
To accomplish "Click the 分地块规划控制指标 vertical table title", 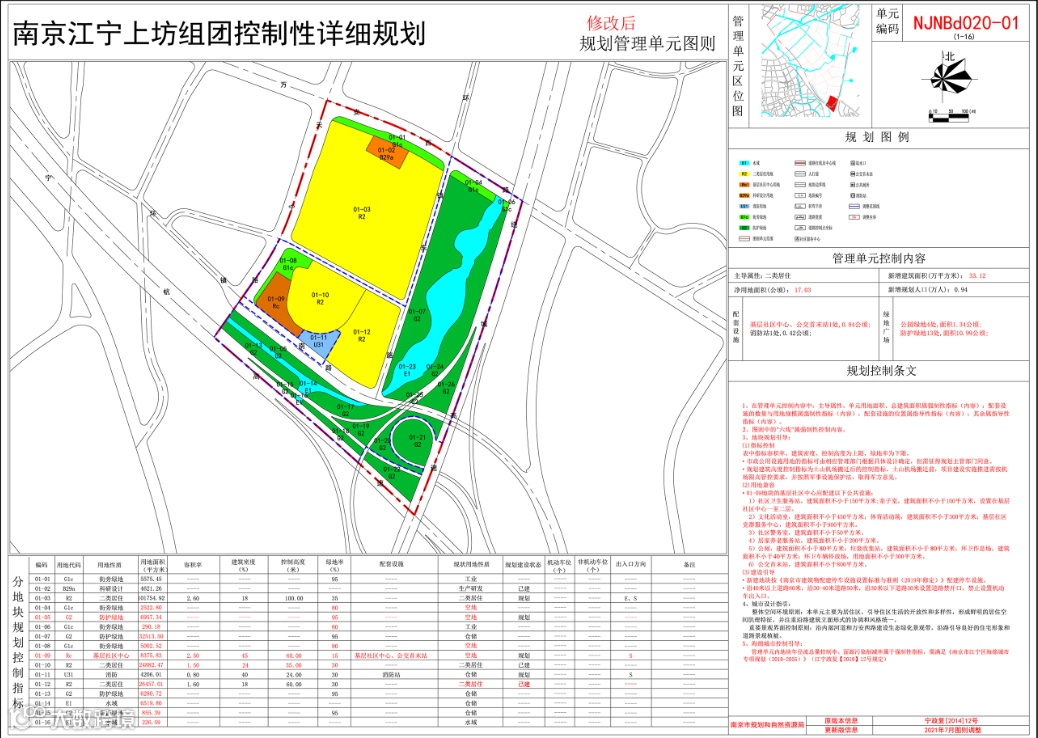I will (19, 641).
